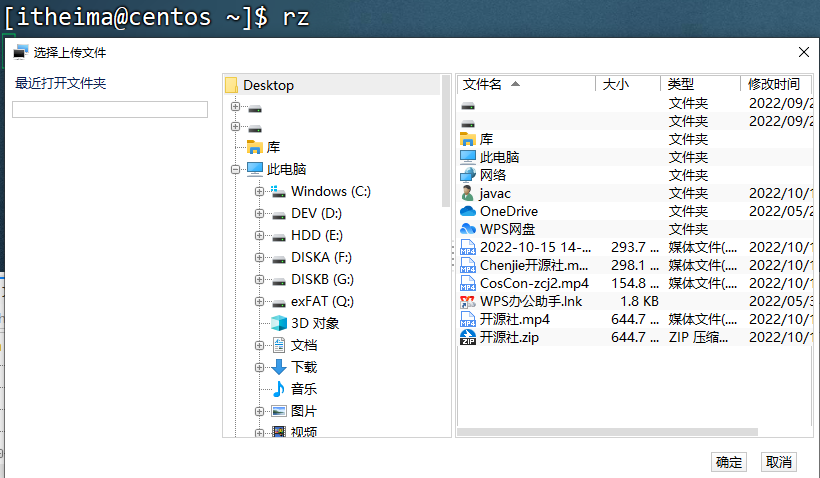Select the 库 library icon in the tree
Screen dimensions: 820x478
click(x=255, y=147)
